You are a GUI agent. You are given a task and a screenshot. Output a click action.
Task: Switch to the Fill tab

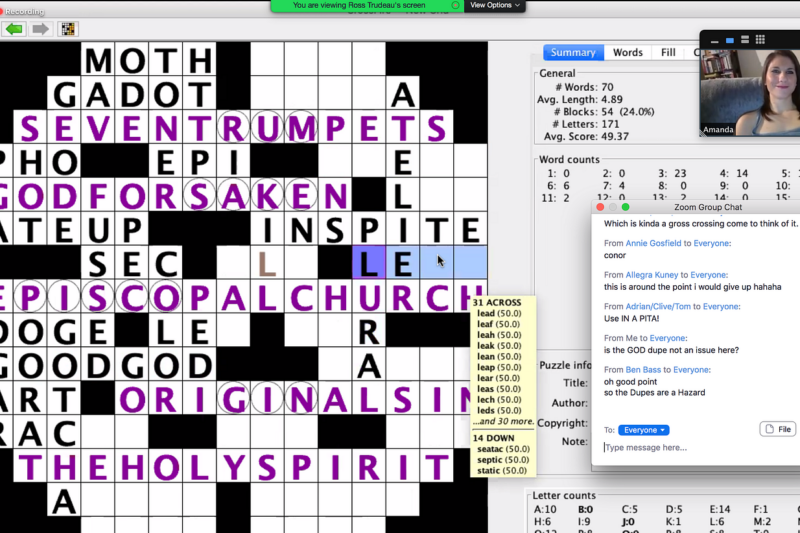668,52
